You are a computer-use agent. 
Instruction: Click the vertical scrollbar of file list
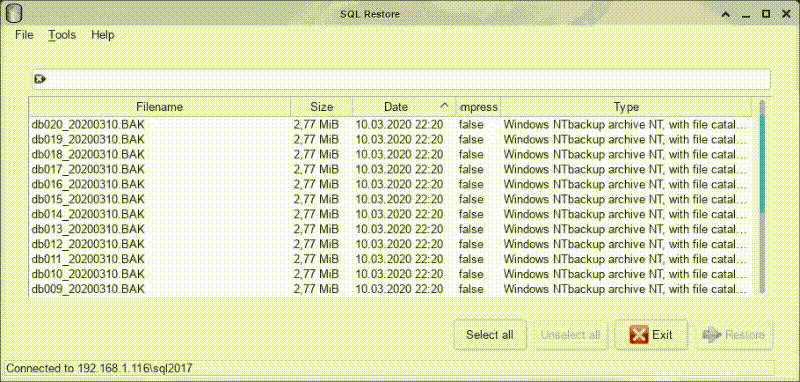point(762,196)
